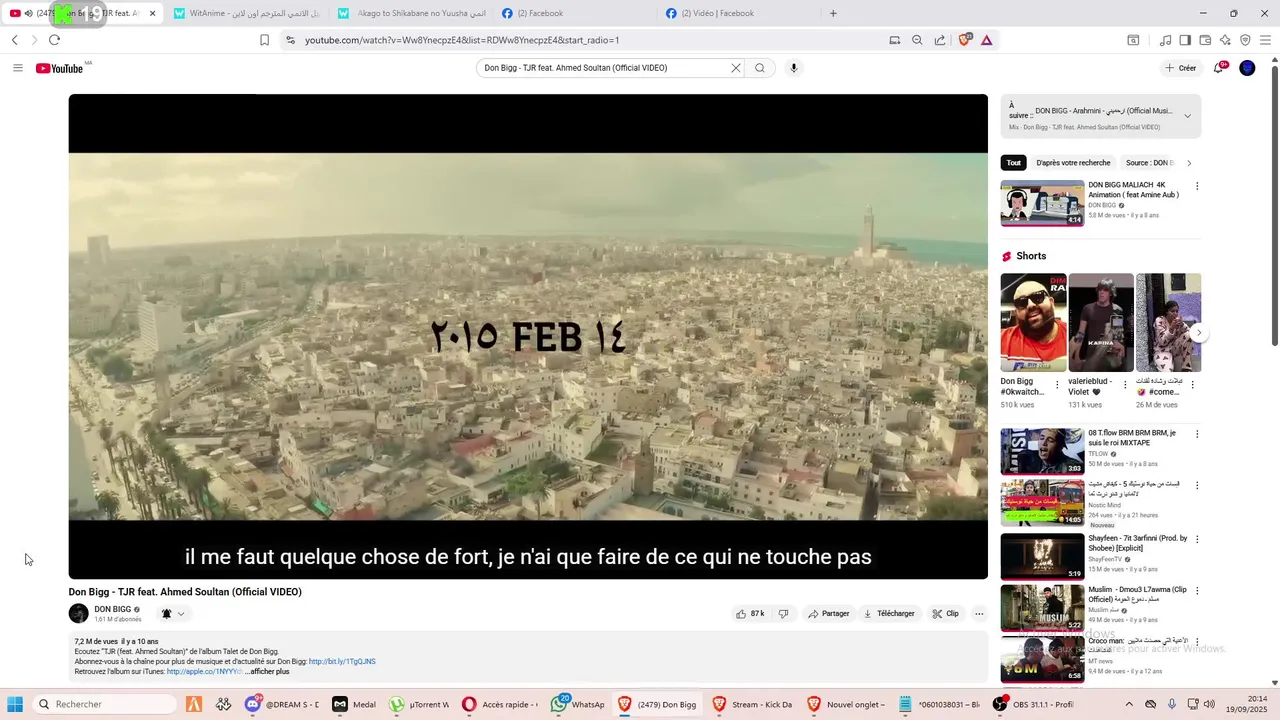Select the D'après votre recherche chip
Image resolution: width=1280 pixels, height=720 pixels.
[1073, 163]
